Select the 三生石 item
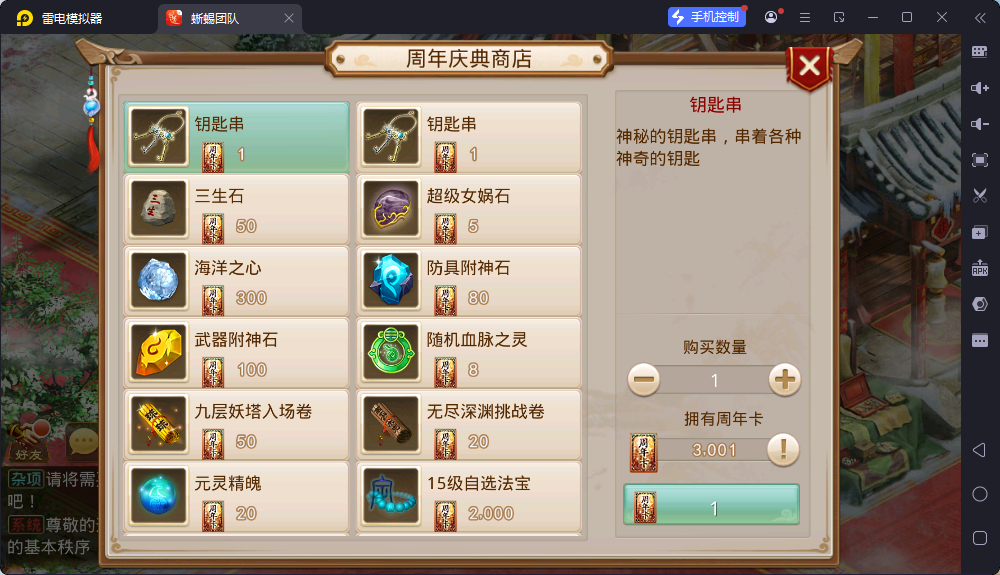 click(237, 210)
